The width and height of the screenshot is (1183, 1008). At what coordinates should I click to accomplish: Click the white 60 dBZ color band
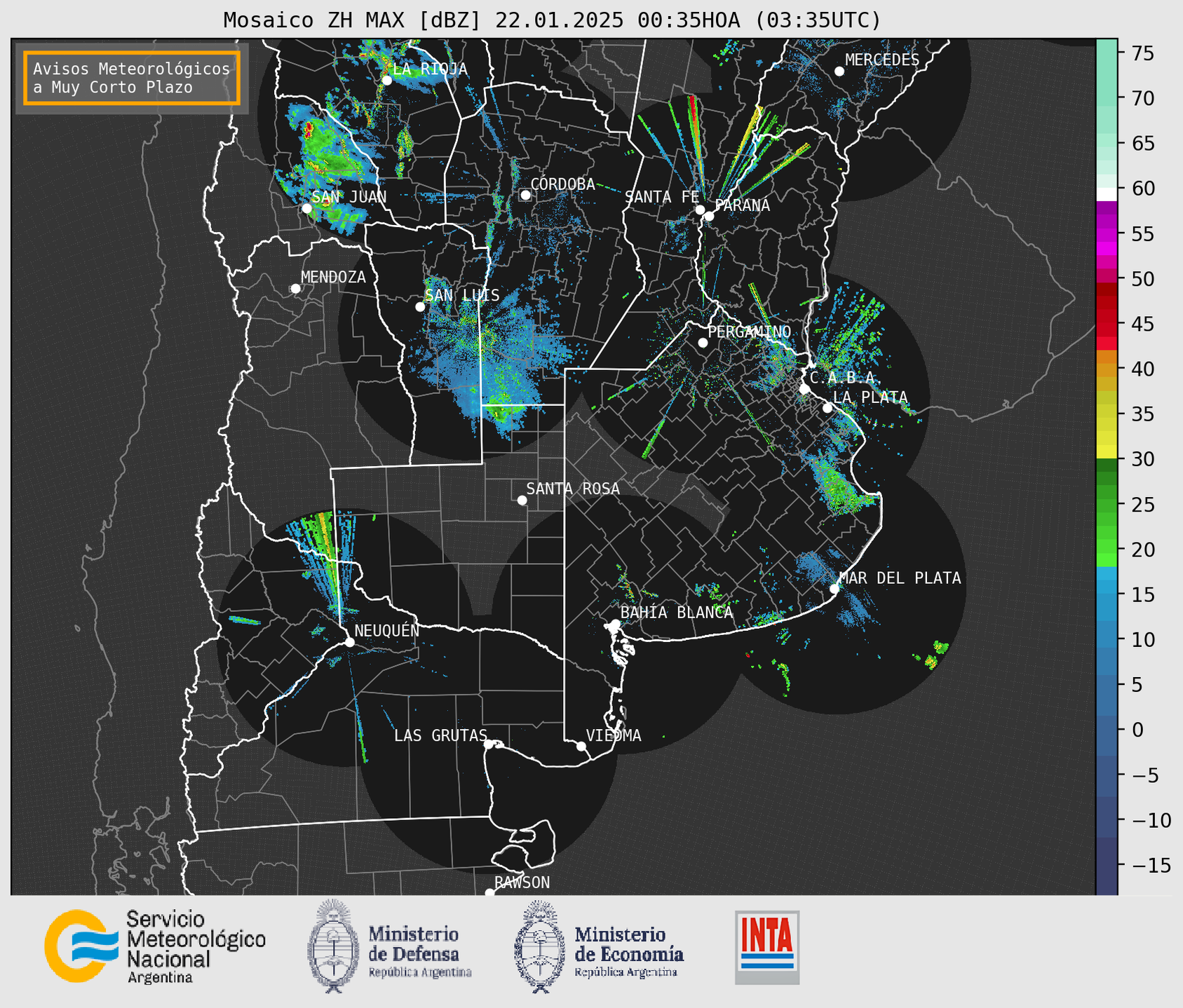[x=1107, y=194]
